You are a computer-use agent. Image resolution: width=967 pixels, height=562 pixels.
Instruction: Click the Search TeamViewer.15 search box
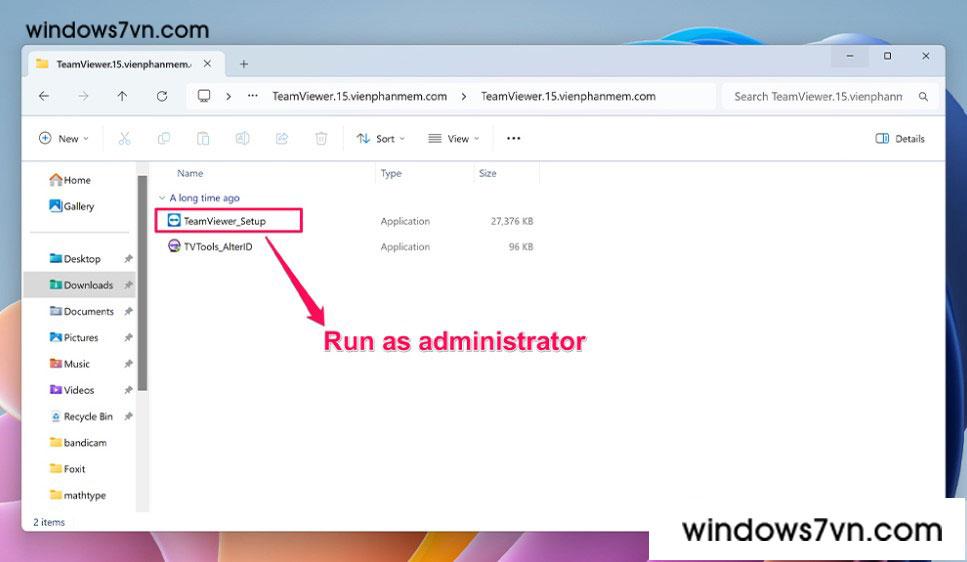pos(818,97)
